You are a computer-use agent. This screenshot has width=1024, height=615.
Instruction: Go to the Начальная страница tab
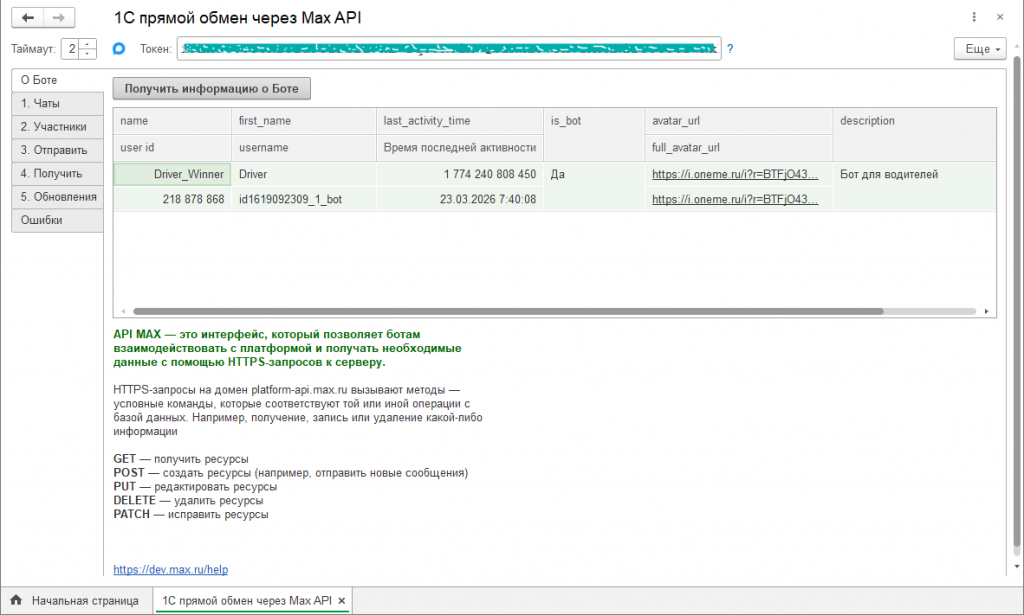click(x=77, y=600)
